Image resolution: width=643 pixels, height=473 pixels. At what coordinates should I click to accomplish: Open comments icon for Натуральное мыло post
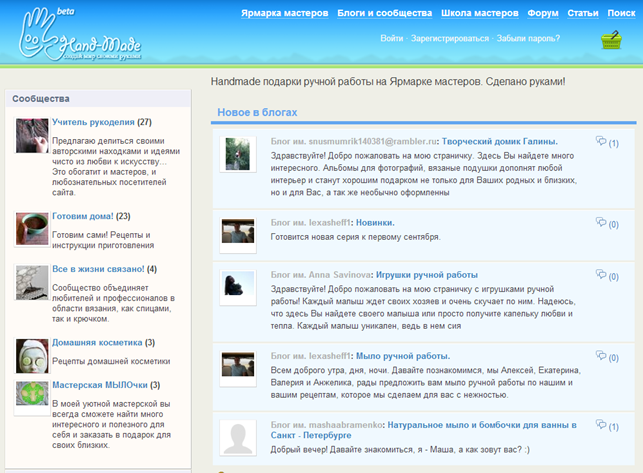click(601, 425)
